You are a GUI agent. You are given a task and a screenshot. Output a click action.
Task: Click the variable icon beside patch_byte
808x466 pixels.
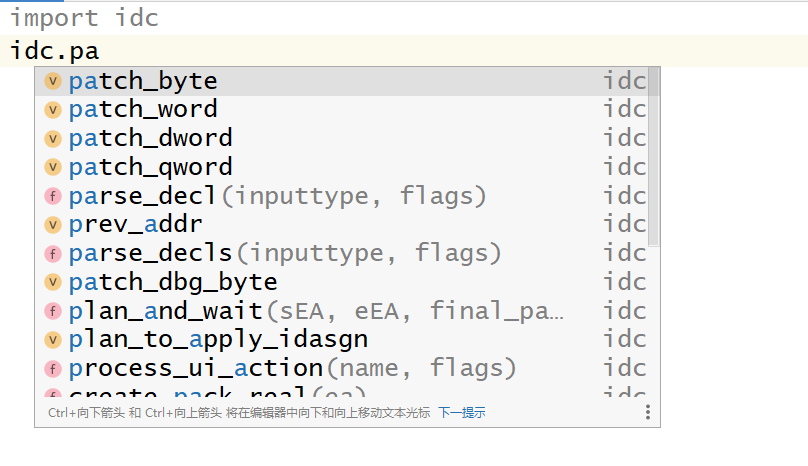[53, 82]
